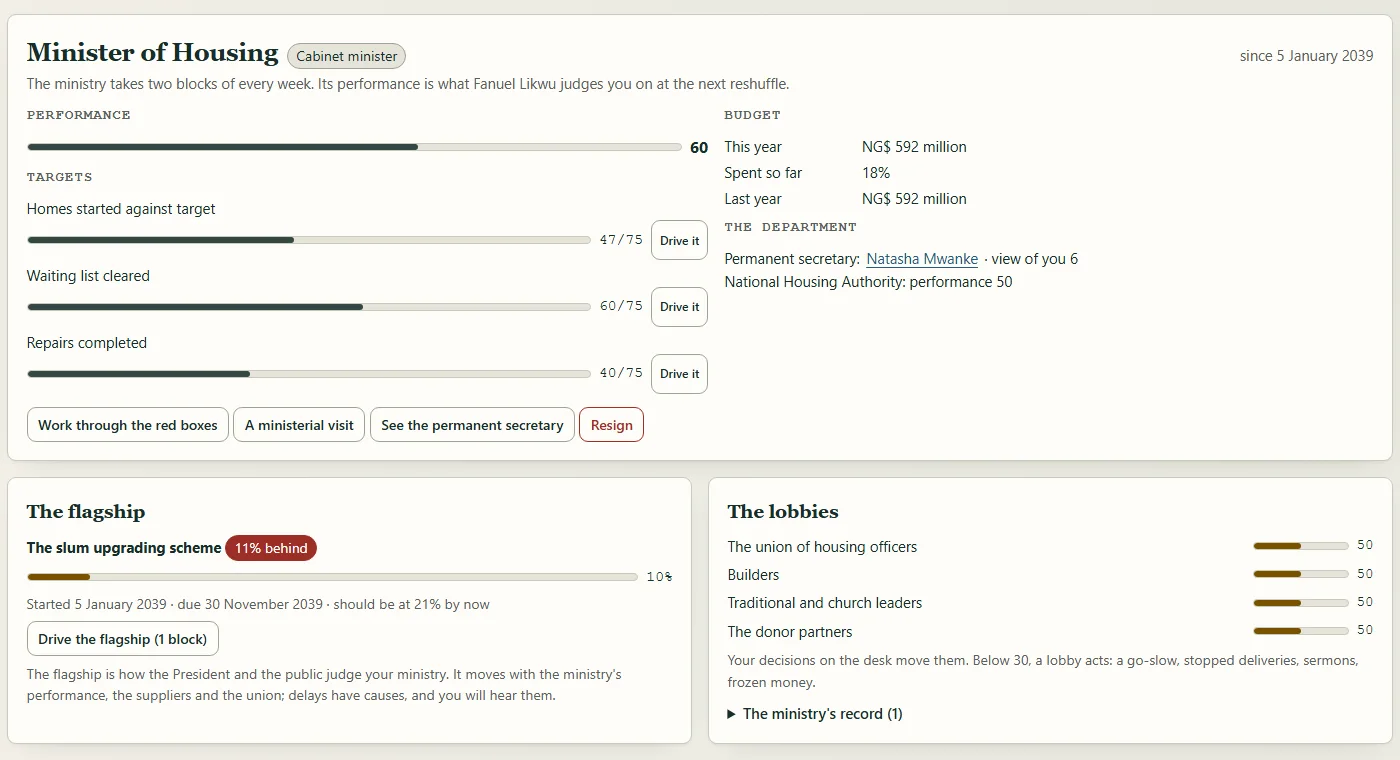Viewport: 1400px width, 760px height.
Task: Click the 'Spent so far' 18% value
Action: 876,173
